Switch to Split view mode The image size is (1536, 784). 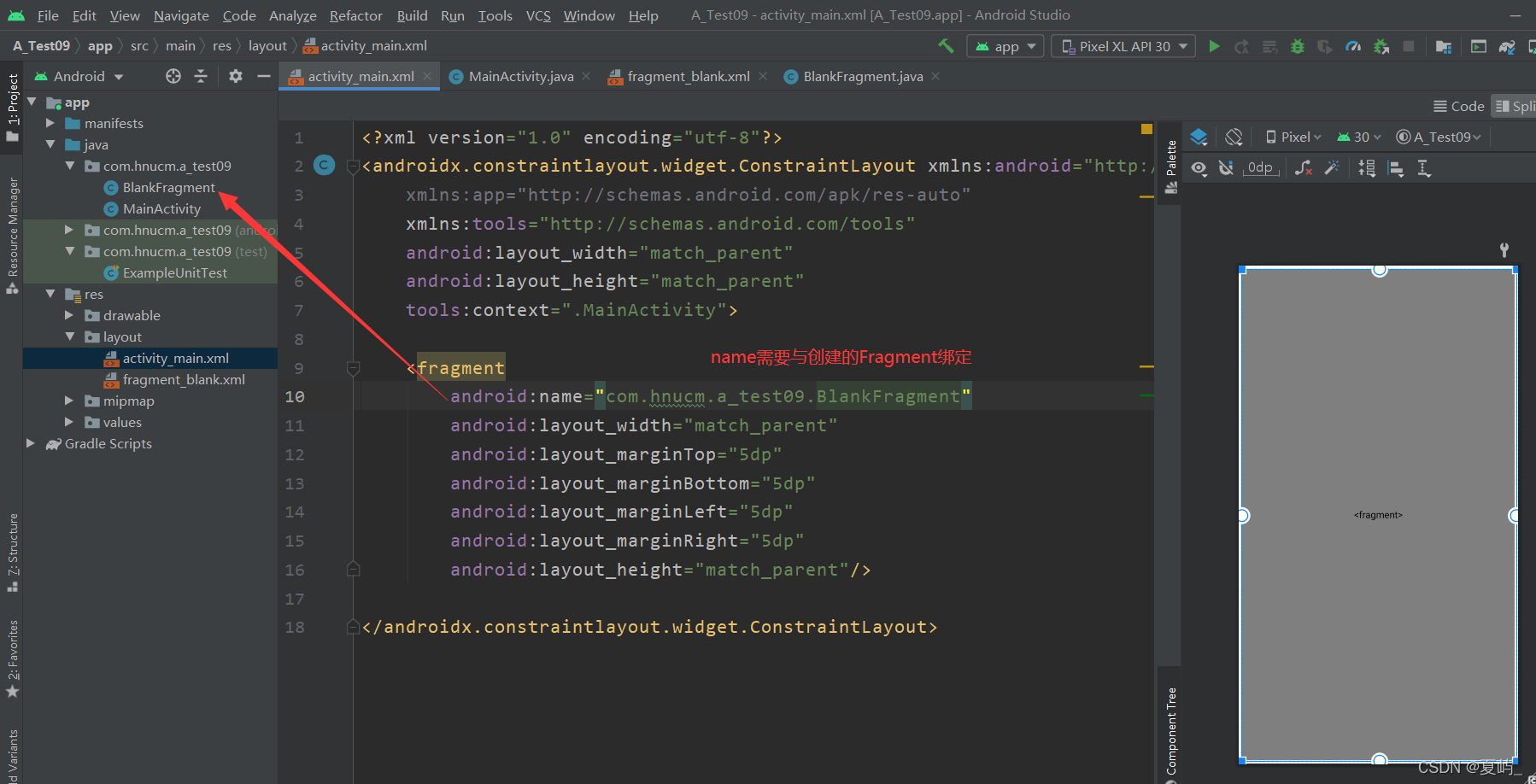coord(1514,106)
